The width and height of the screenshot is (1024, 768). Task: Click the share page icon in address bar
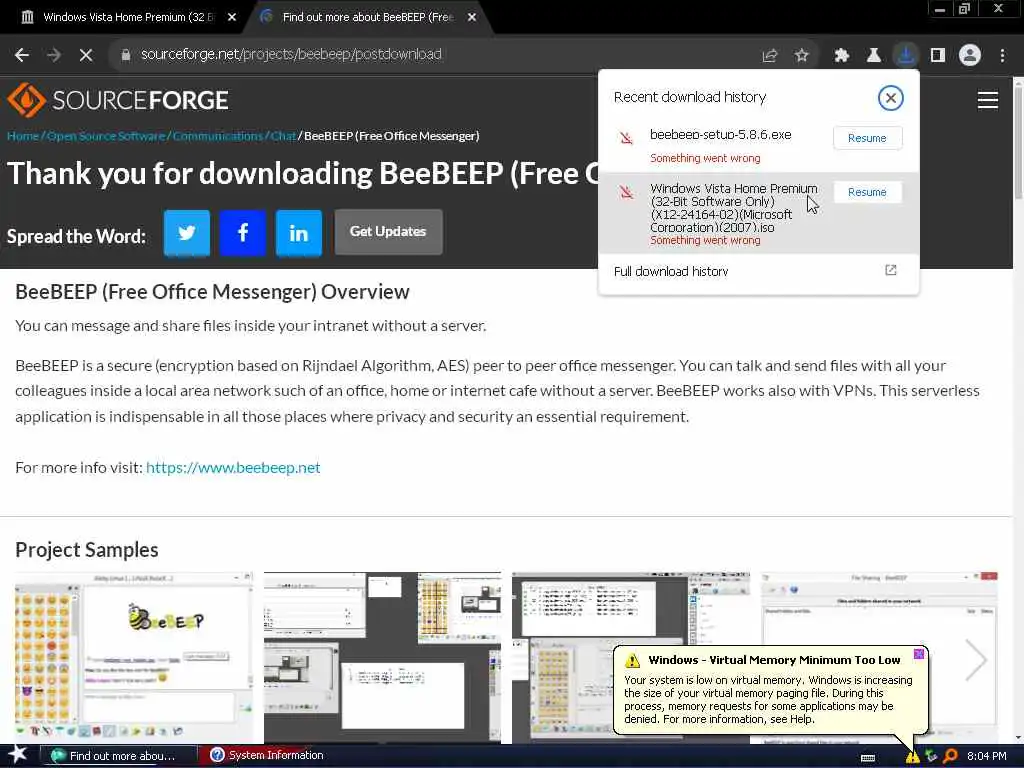[770, 56]
